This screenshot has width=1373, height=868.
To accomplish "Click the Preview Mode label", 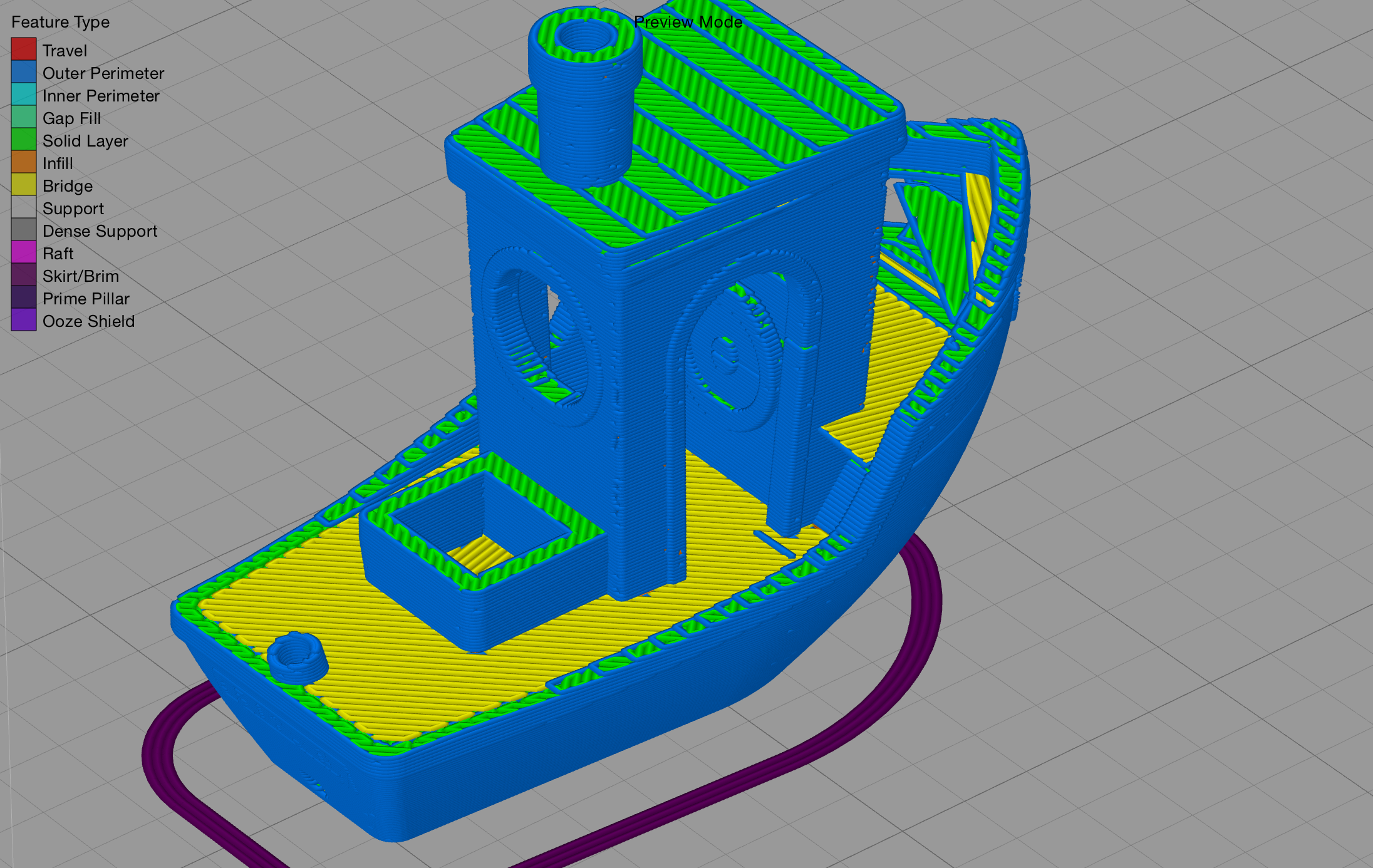I will point(688,22).
